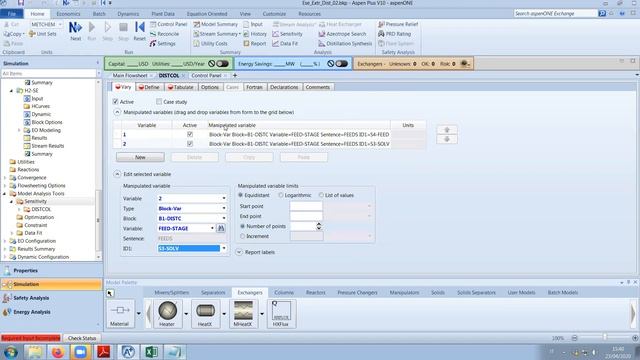Click the Stop run icon
This screenshot has width=640, height=360.
click(123, 27)
